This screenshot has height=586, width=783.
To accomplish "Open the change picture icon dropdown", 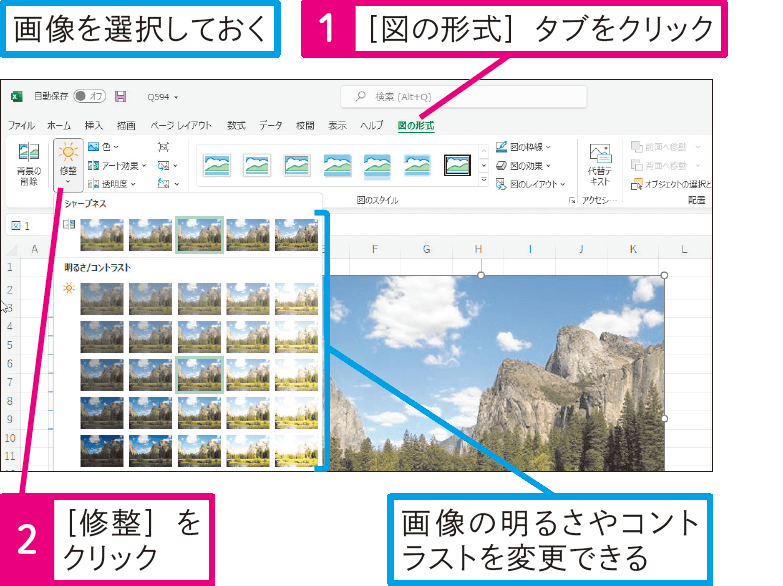I will pyautogui.click(x=167, y=165).
